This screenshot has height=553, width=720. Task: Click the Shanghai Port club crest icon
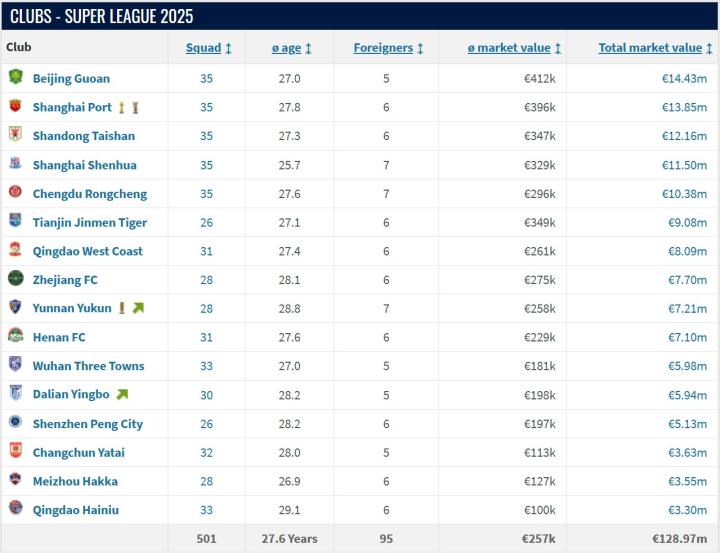pyautogui.click(x=16, y=106)
